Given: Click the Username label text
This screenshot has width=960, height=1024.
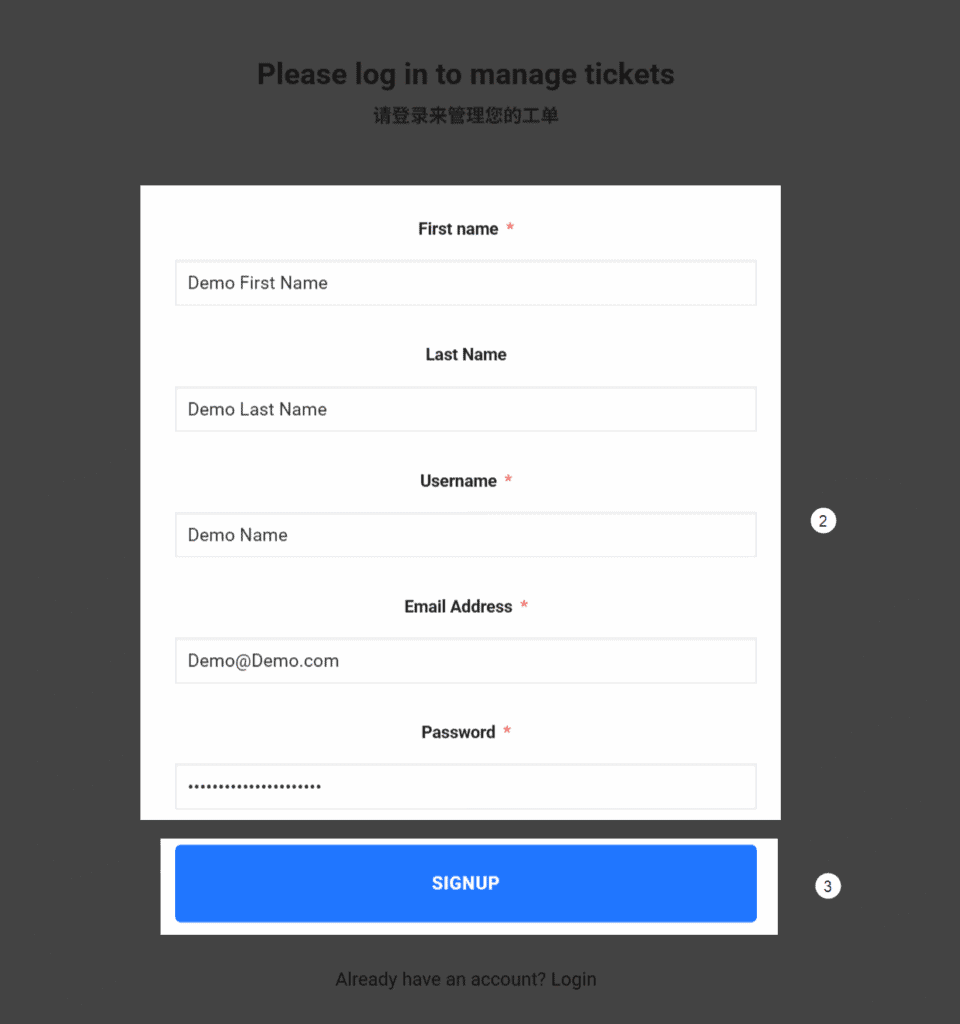Looking at the screenshot, I should [458, 481].
